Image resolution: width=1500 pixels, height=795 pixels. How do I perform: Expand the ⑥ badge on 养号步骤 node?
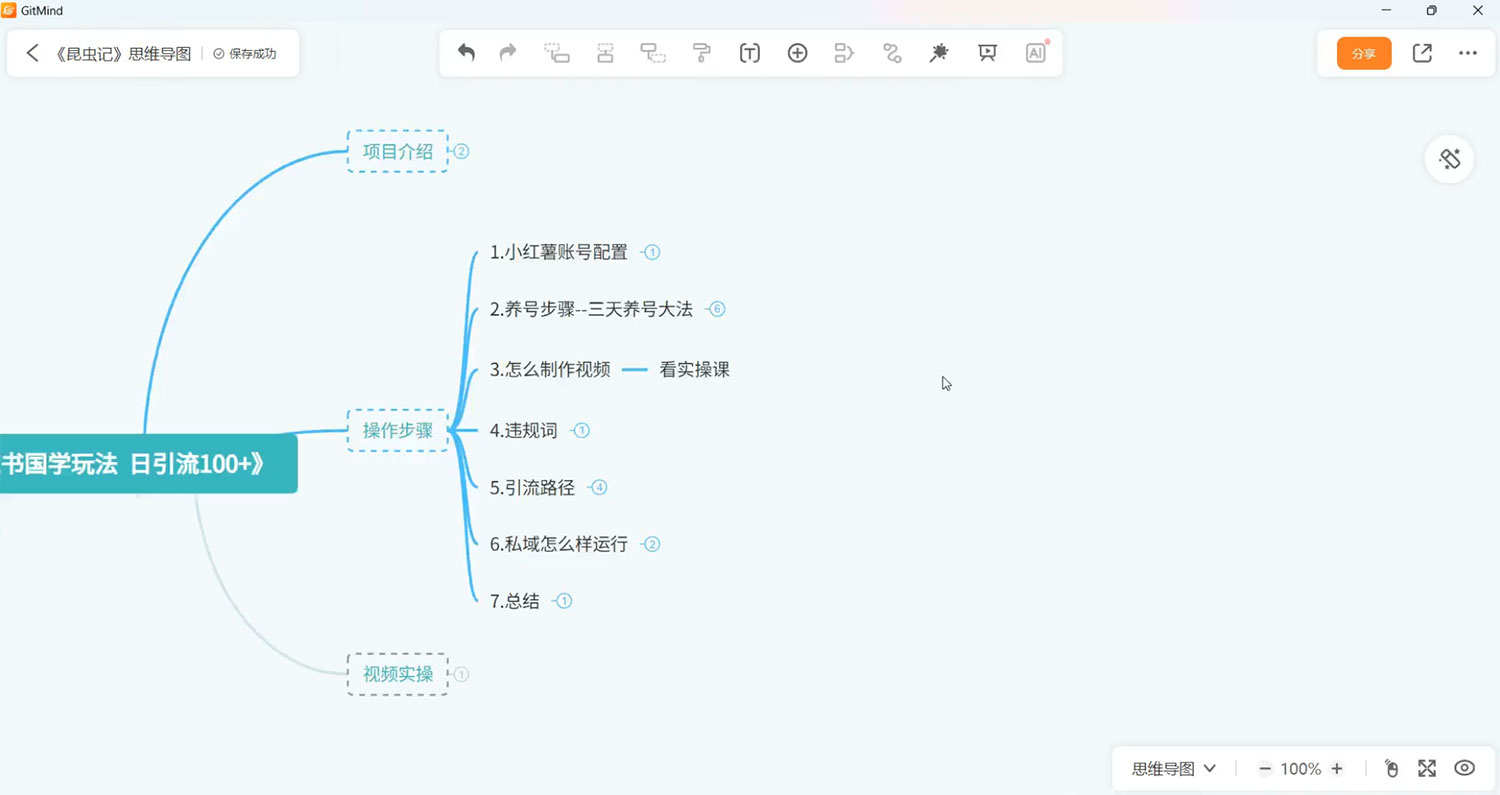tap(716, 309)
